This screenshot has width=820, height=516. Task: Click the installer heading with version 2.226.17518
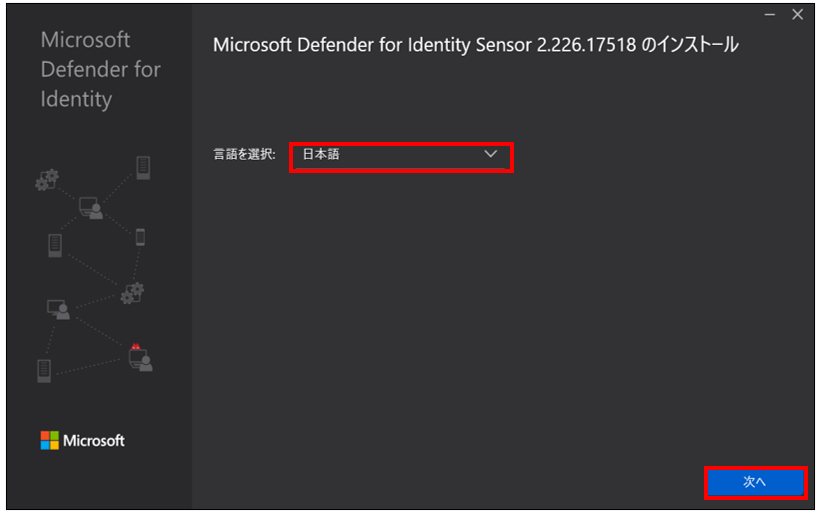click(x=476, y=45)
